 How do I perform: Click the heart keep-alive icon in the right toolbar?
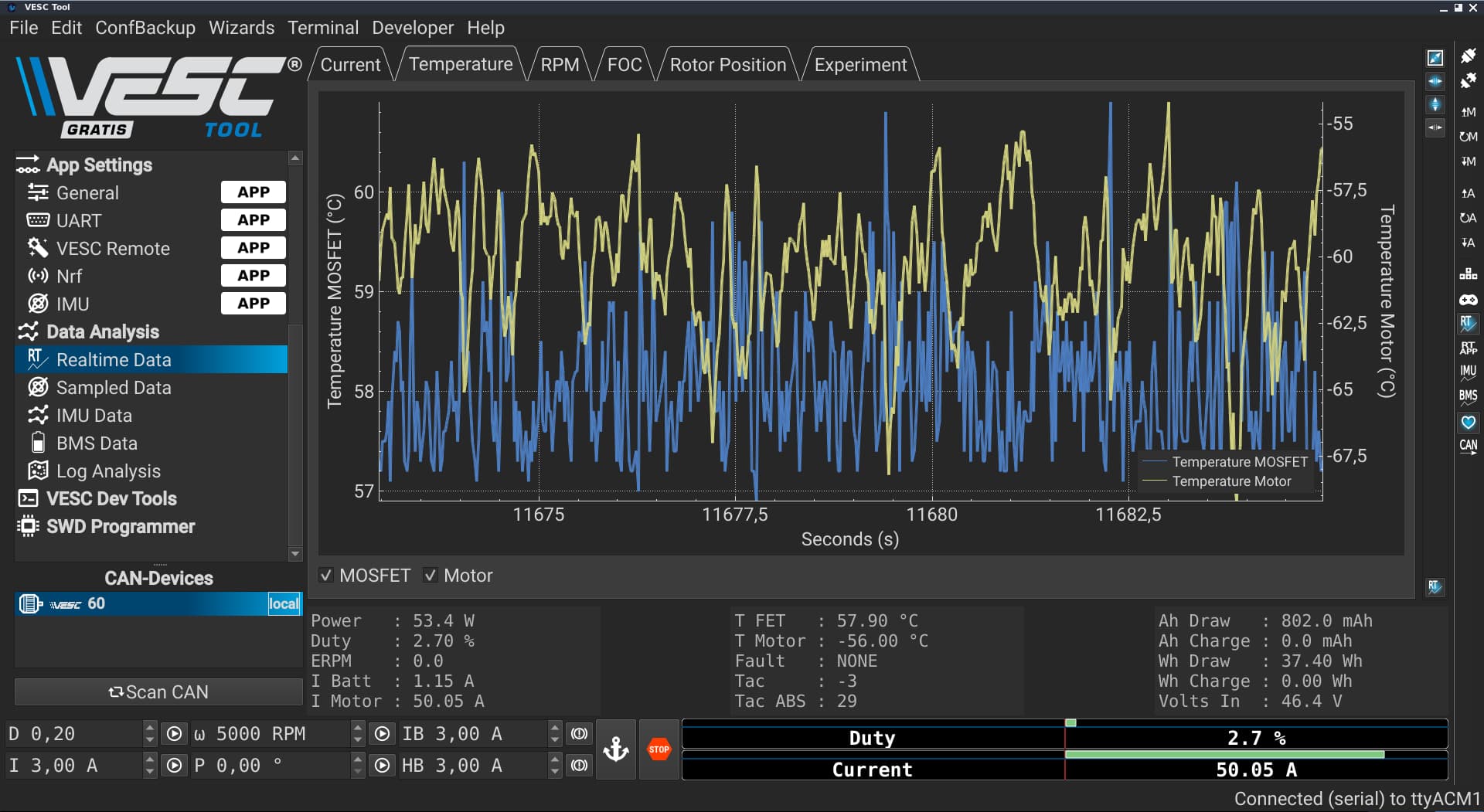tap(1468, 422)
